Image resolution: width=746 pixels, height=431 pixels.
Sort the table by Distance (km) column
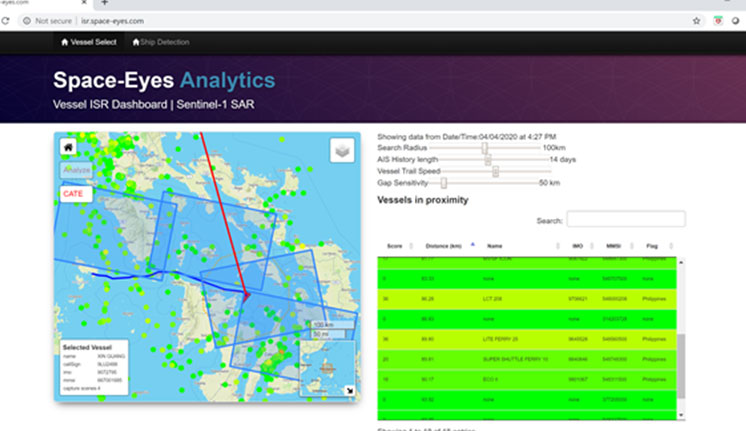point(446,245)
